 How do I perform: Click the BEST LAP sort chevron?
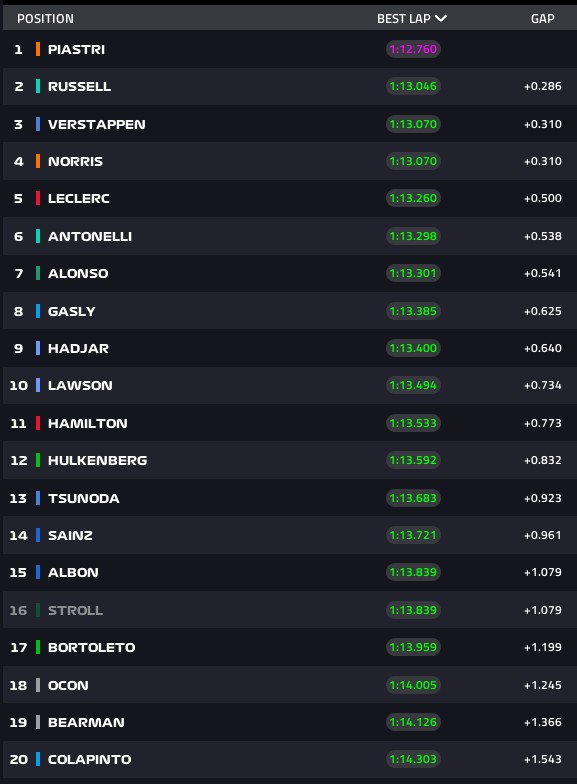(x=440, y=18)
